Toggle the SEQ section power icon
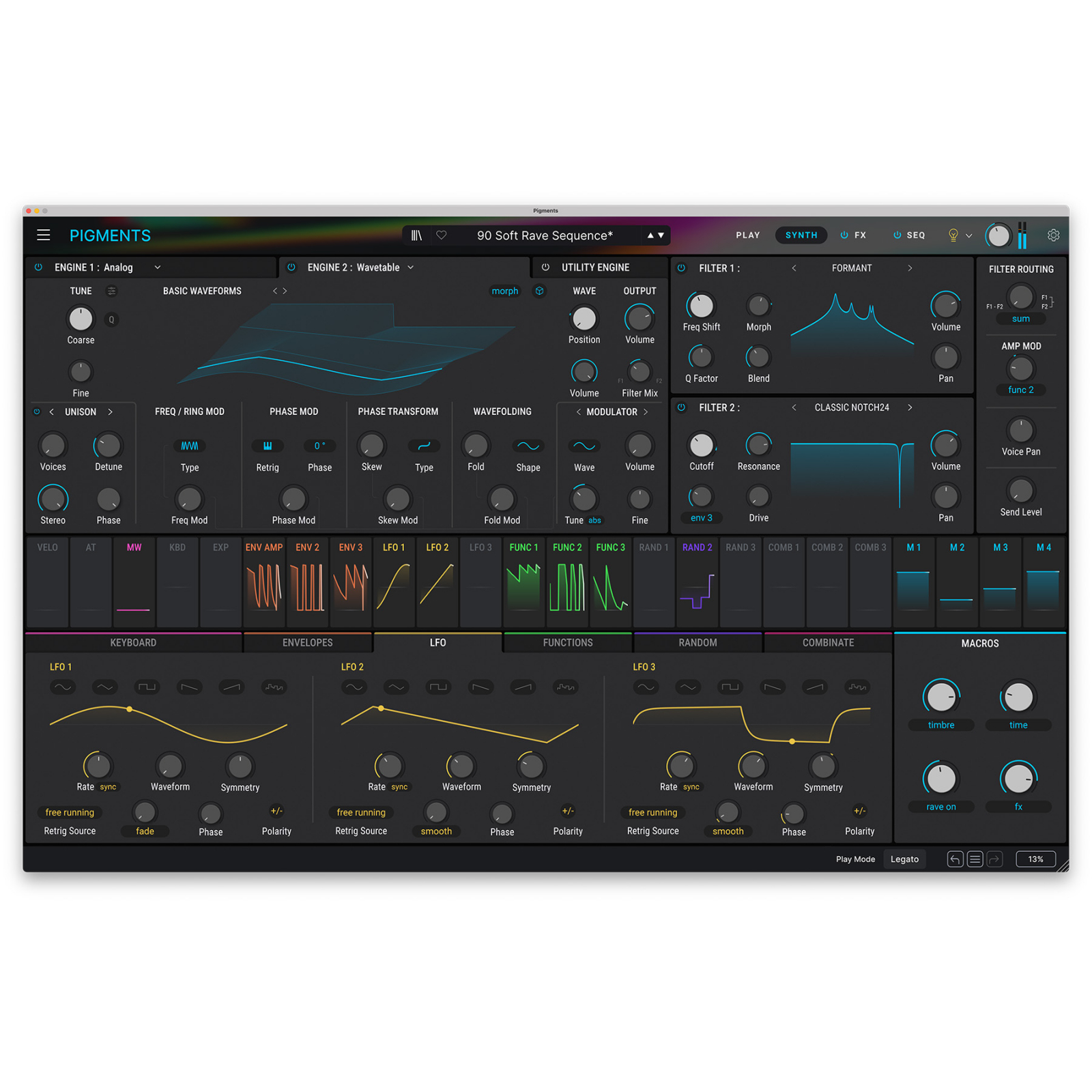1092x1092 pixels. (x=897, y=235)
